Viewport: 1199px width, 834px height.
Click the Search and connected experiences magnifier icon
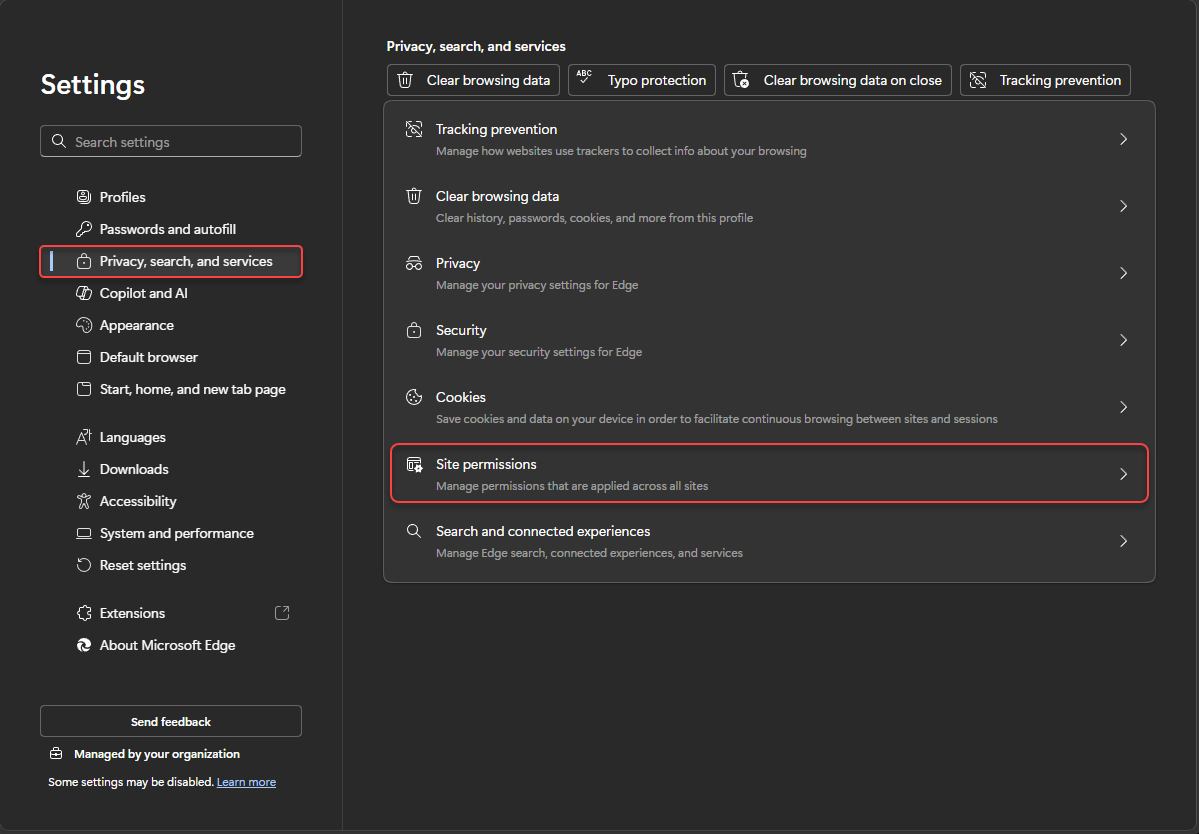click(414, 531)
